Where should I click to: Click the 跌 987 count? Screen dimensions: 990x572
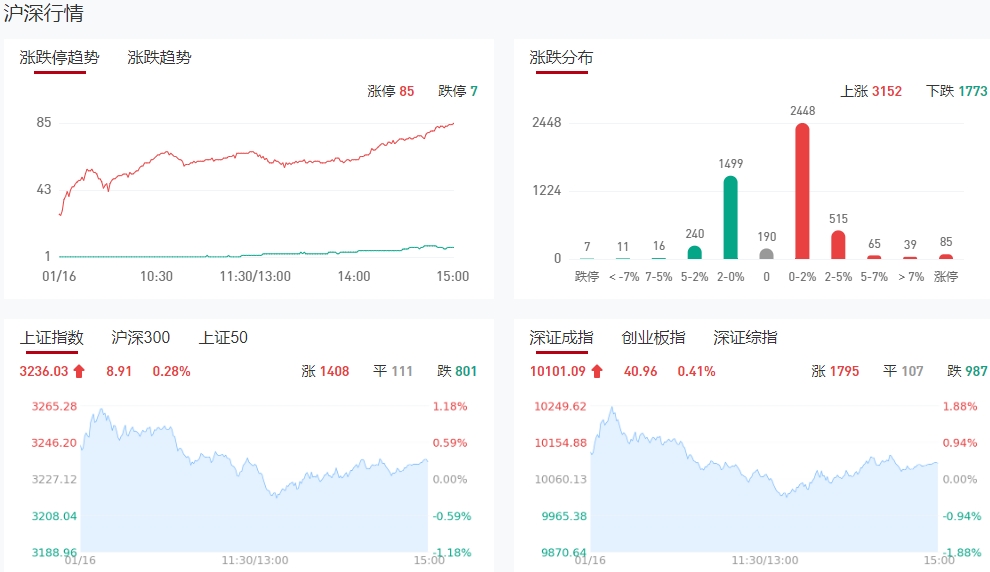click(x=967, y=371)
